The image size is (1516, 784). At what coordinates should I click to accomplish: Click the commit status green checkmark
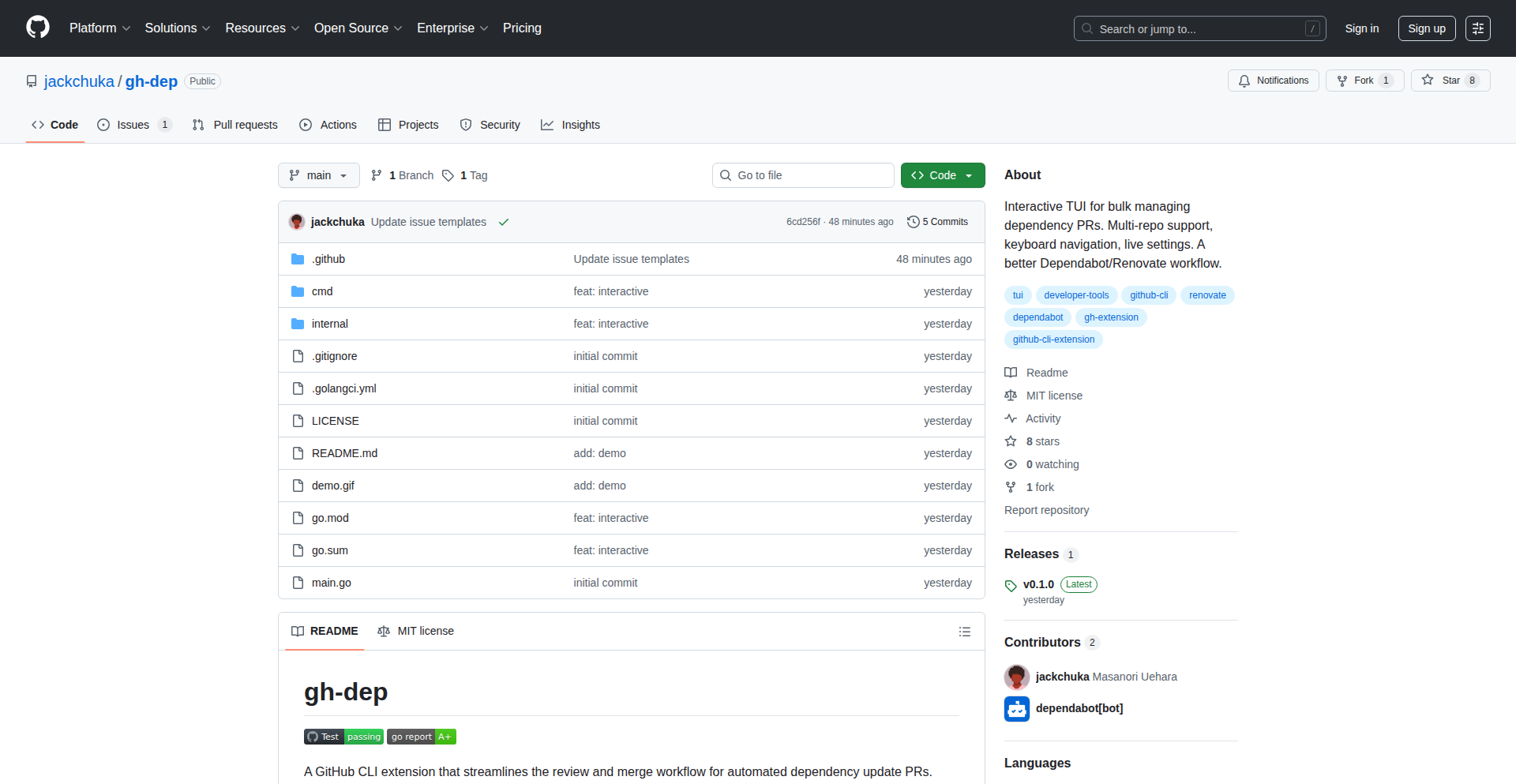click(504, 222)
